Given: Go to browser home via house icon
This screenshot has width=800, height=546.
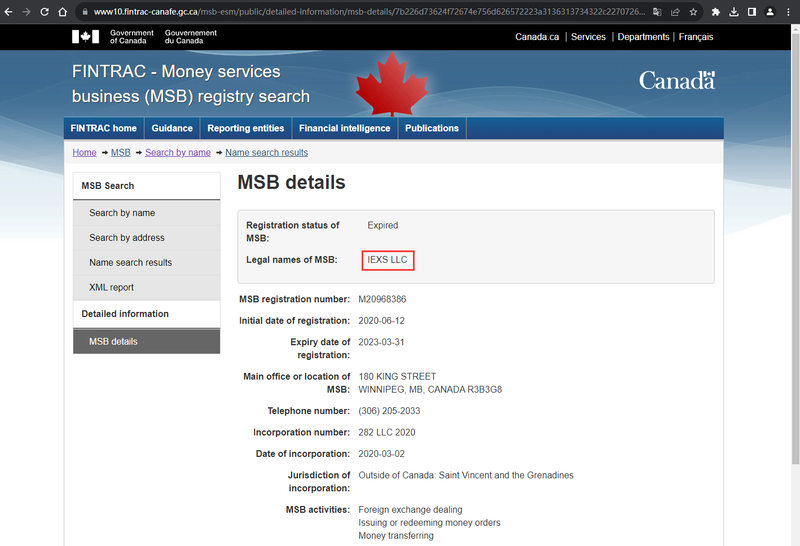Looking at the screenshot, I should [62, 12].
